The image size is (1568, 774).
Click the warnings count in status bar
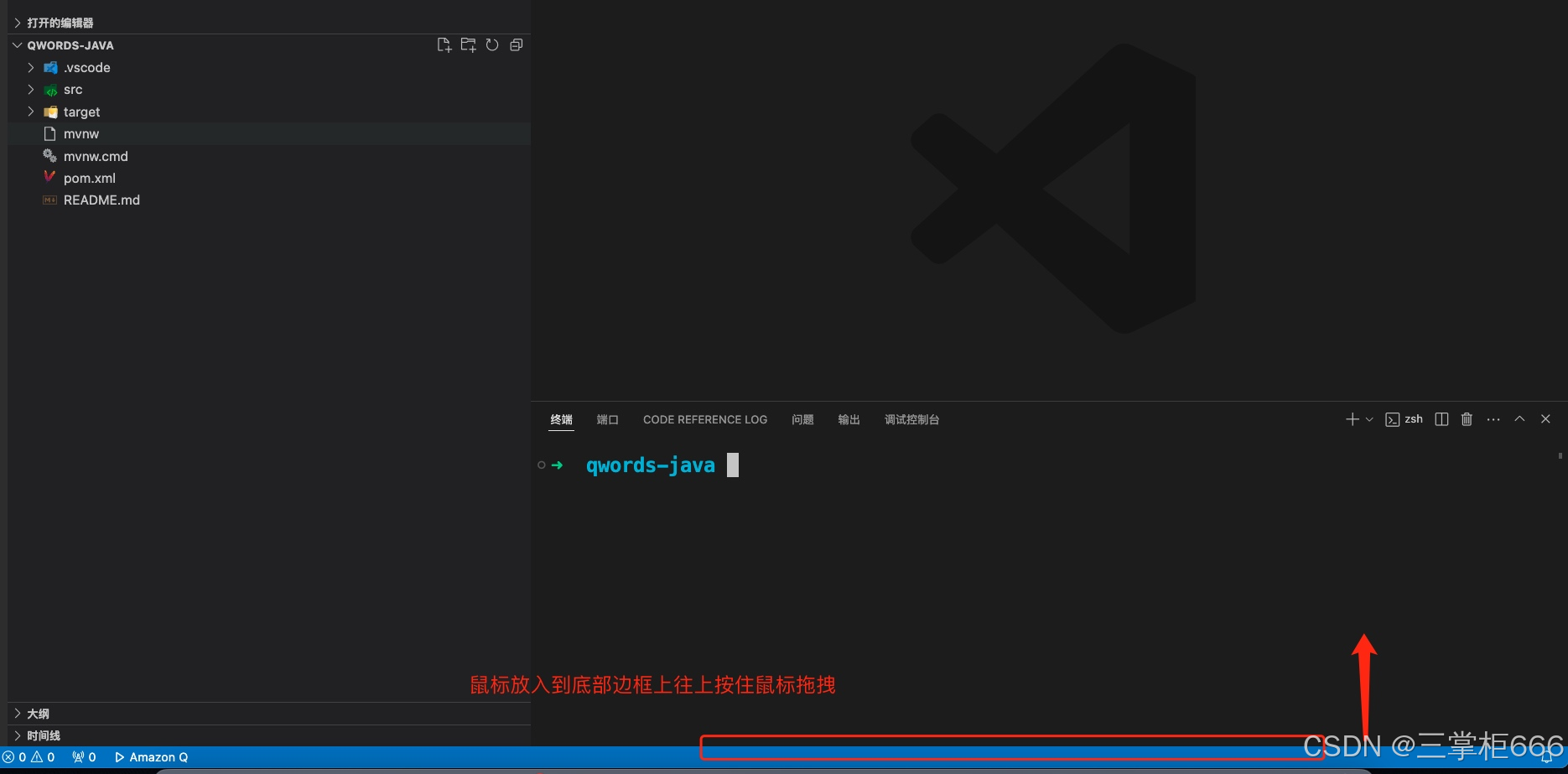pos(43,757)
